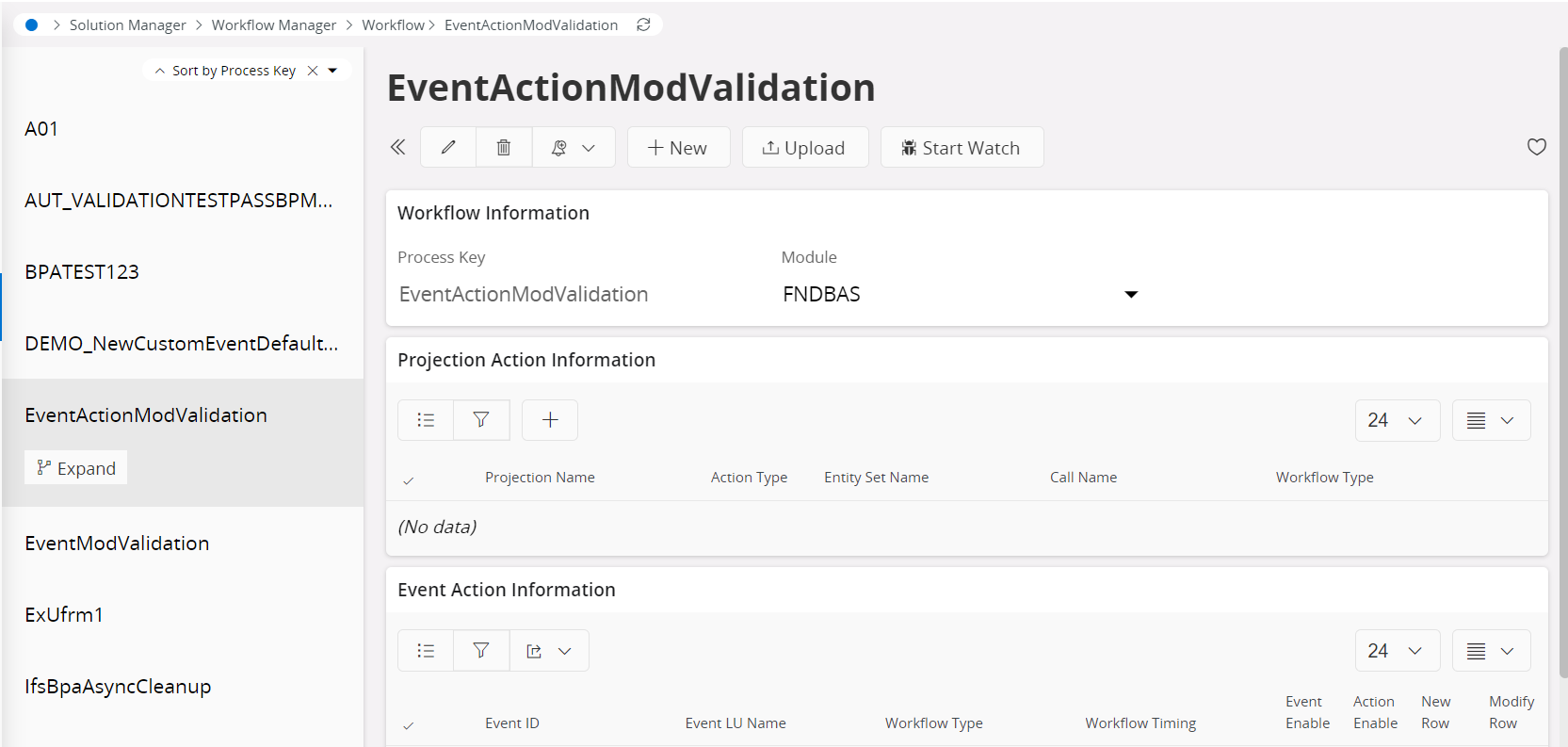Open row density dropdown in Event Action section

coord(1491,651)
